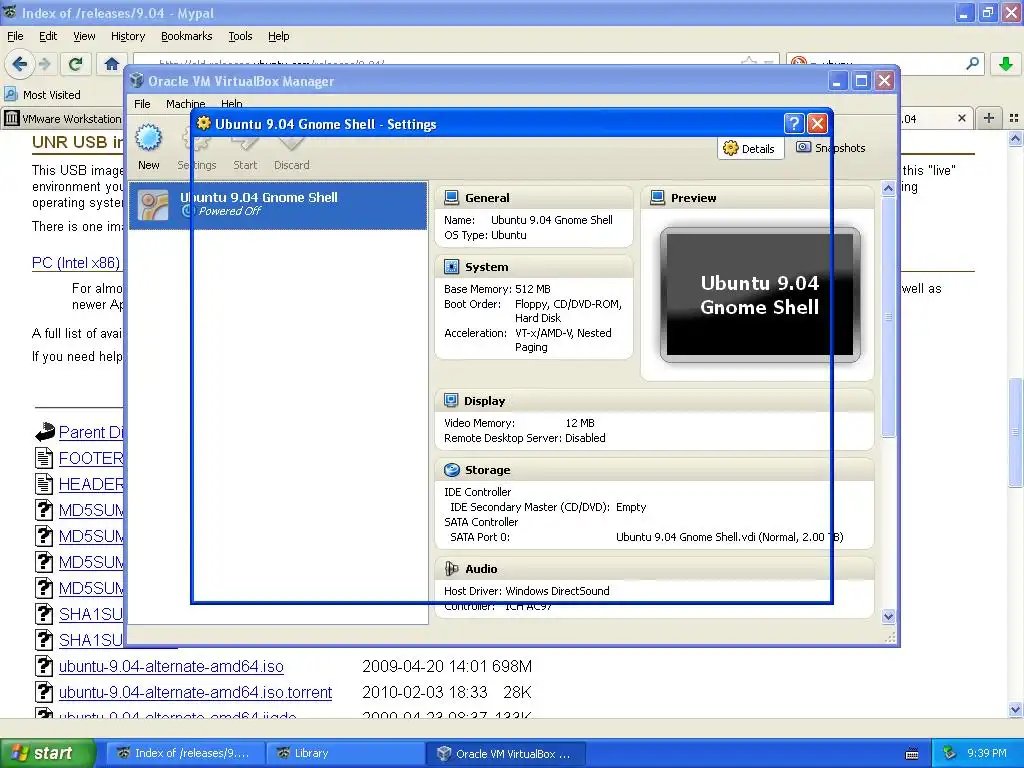1024x768 pixels.
Task: Click VirtualBox details pane scroll-down arrow
Action: (888, 616)
